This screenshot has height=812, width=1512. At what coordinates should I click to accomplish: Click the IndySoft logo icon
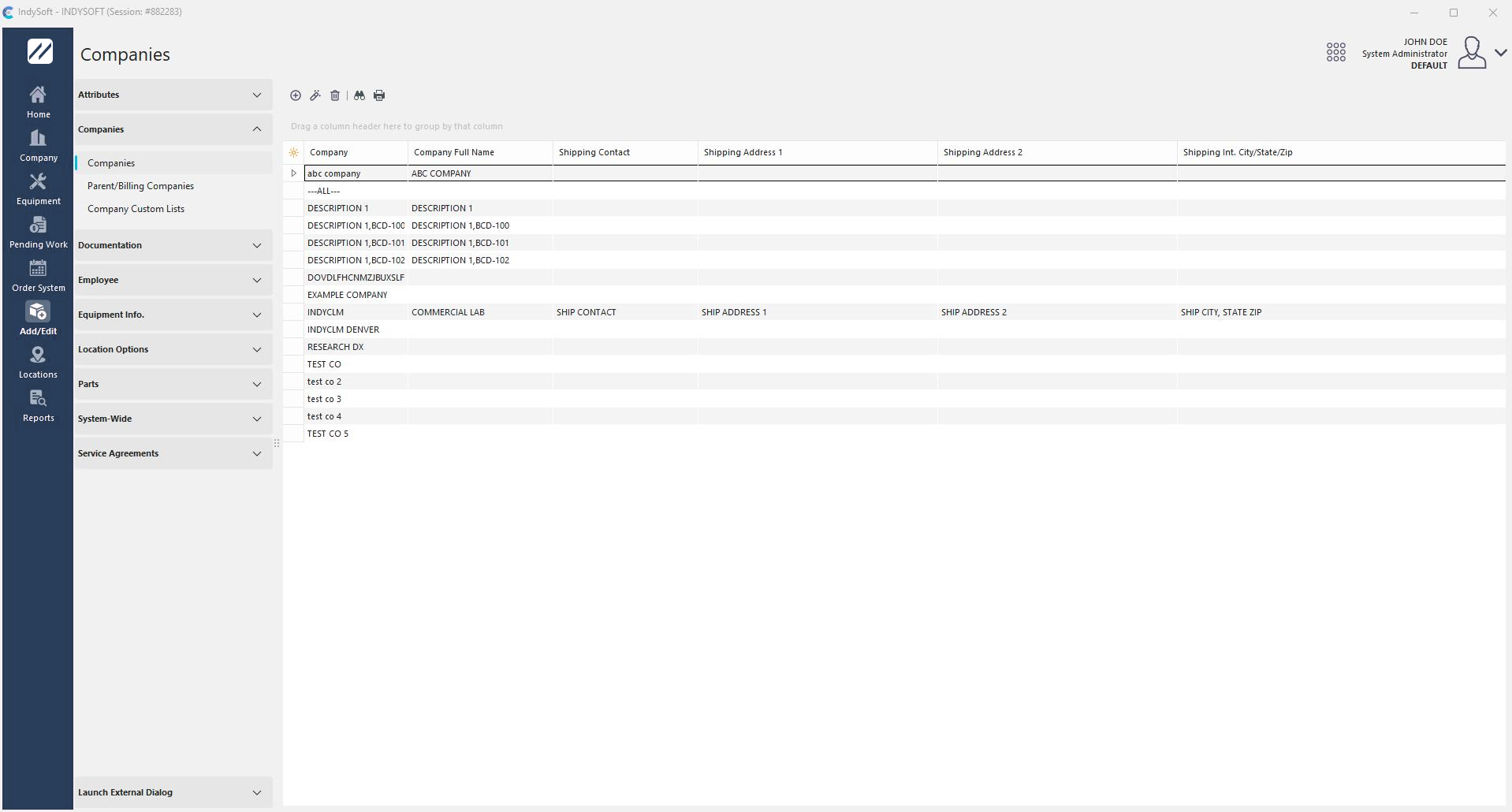[40, 51]
